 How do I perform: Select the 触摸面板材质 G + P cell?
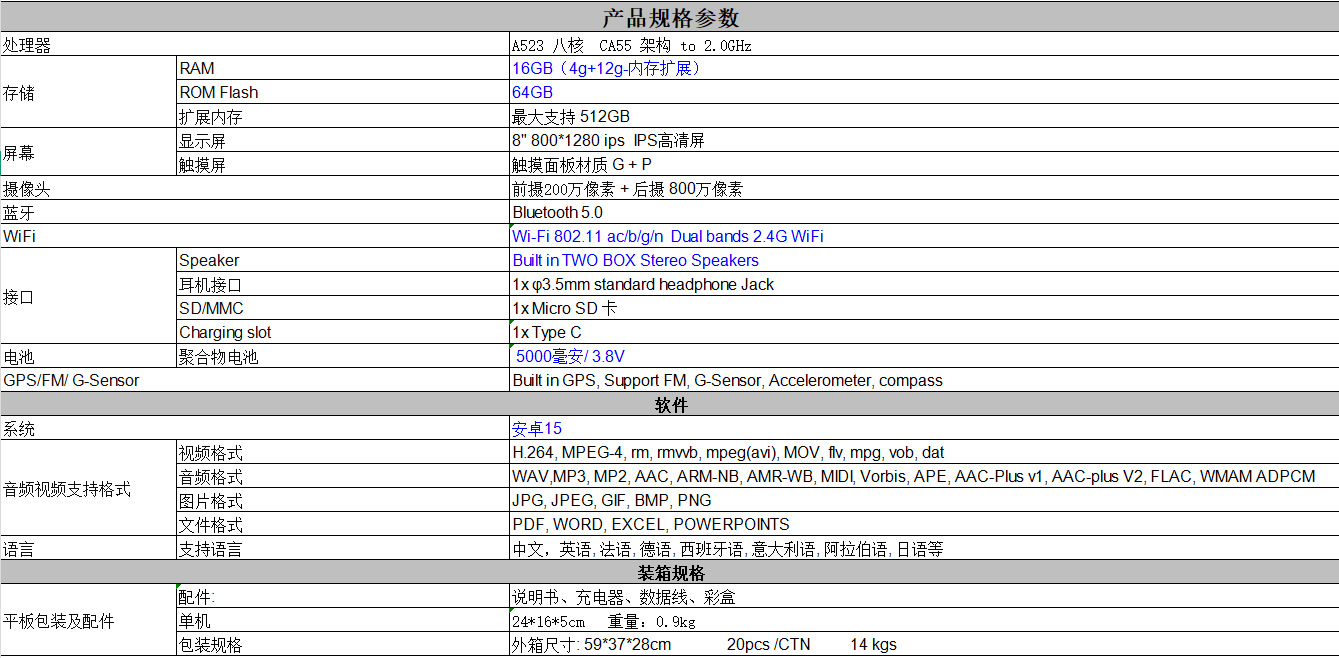[x=924, y=165]
